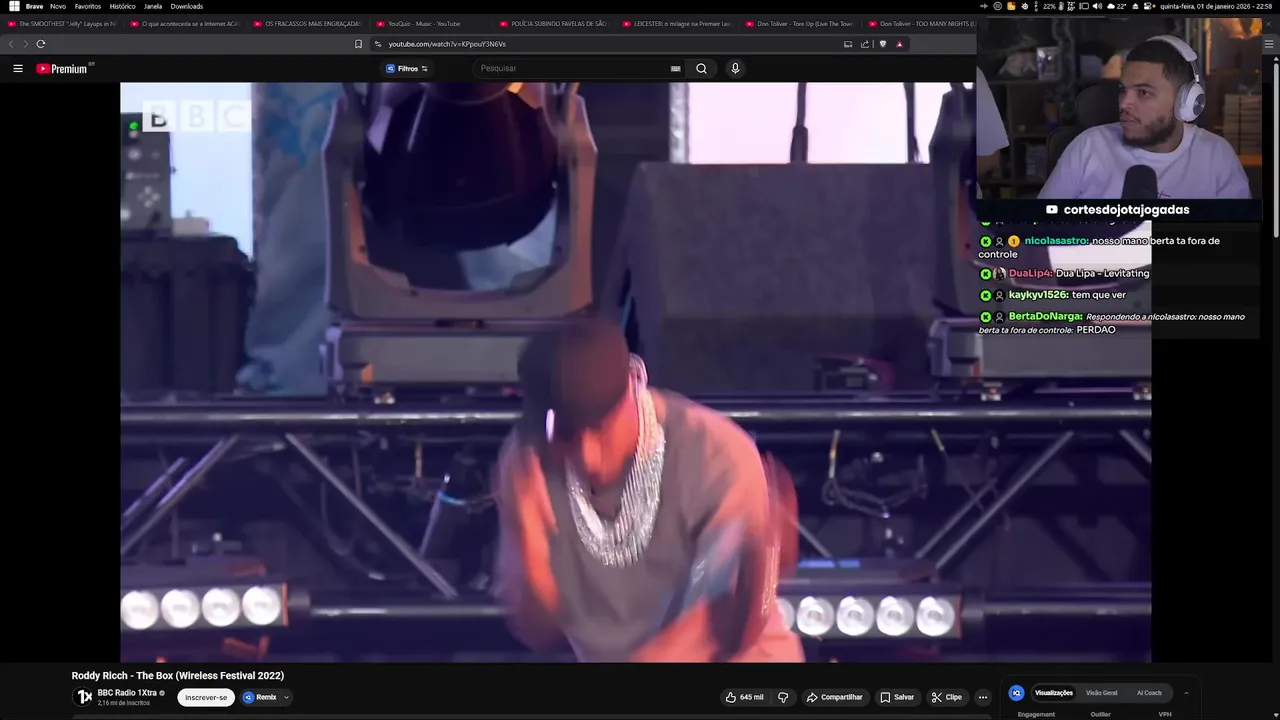
Task: Switch to the Don Toliver - TOO MANY NIGHTS tab
Action: 920,24
